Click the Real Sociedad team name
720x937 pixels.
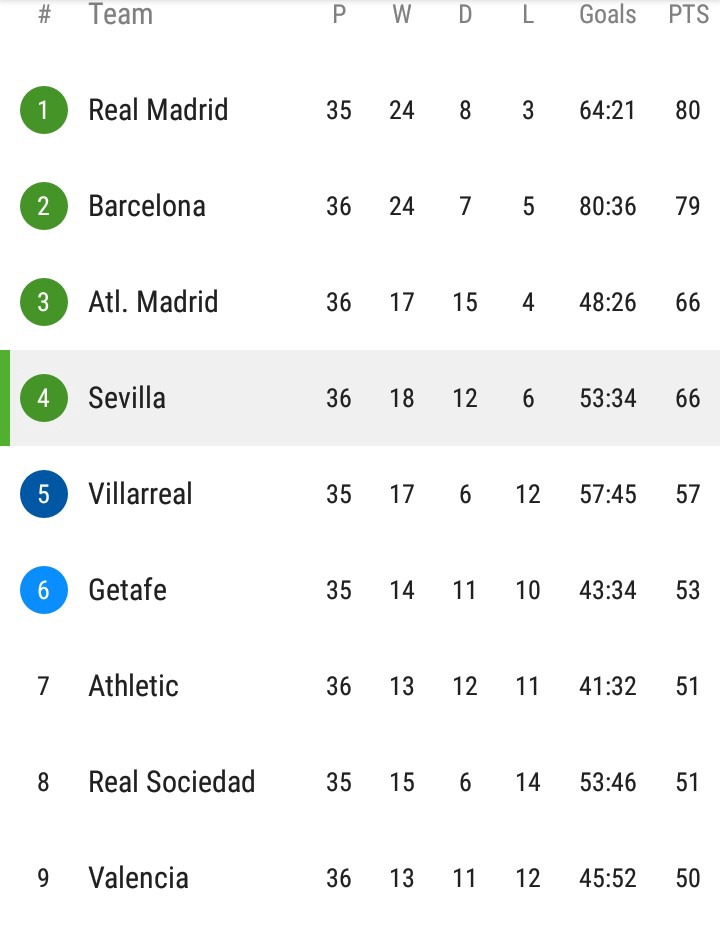(x=172, y=782)
